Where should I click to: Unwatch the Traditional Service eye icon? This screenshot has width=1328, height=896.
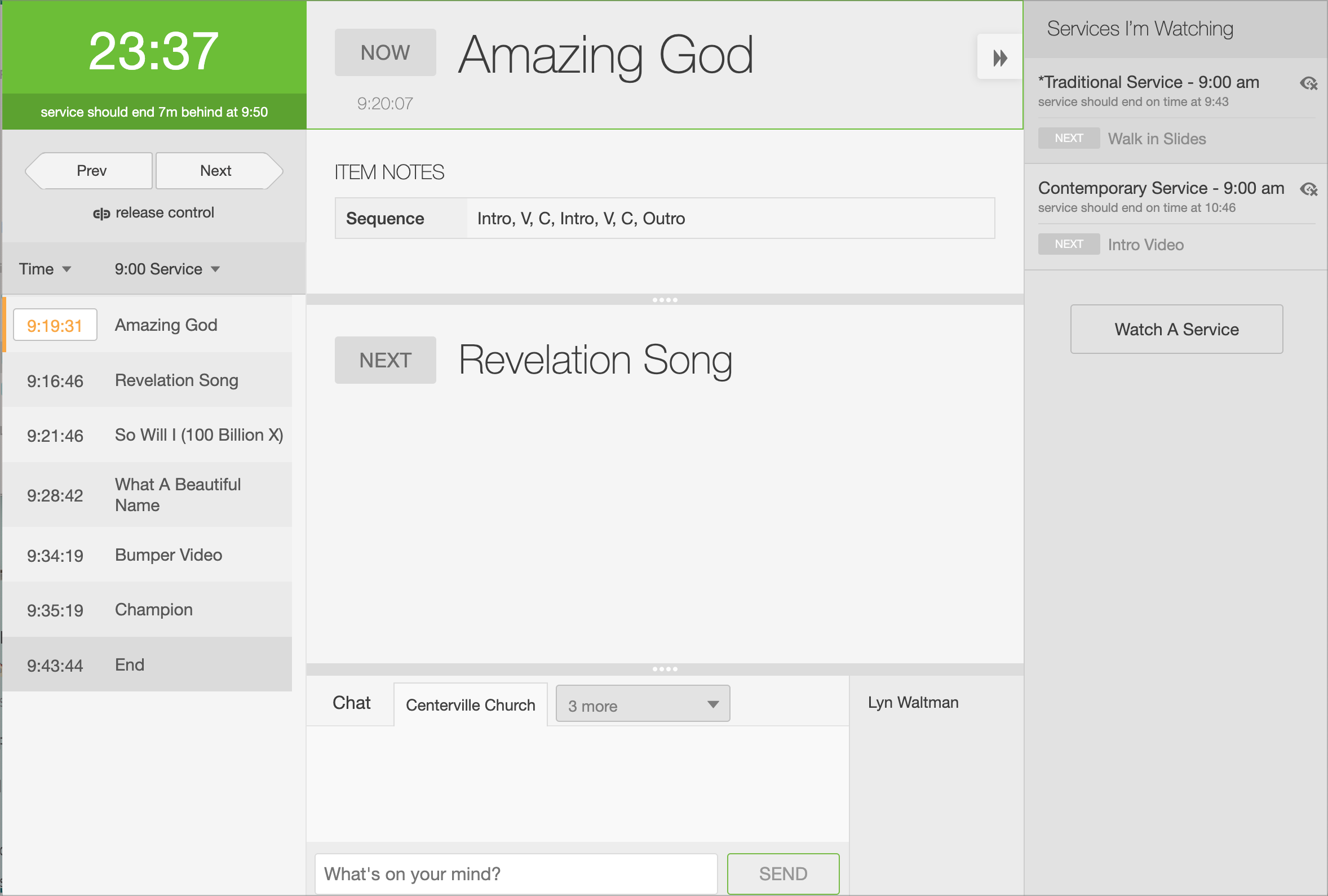1308,83
